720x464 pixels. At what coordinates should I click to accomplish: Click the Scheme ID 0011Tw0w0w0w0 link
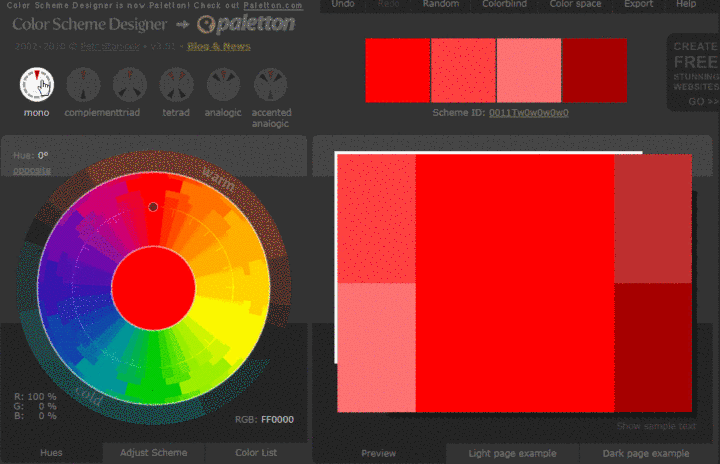tap(529, 113)
